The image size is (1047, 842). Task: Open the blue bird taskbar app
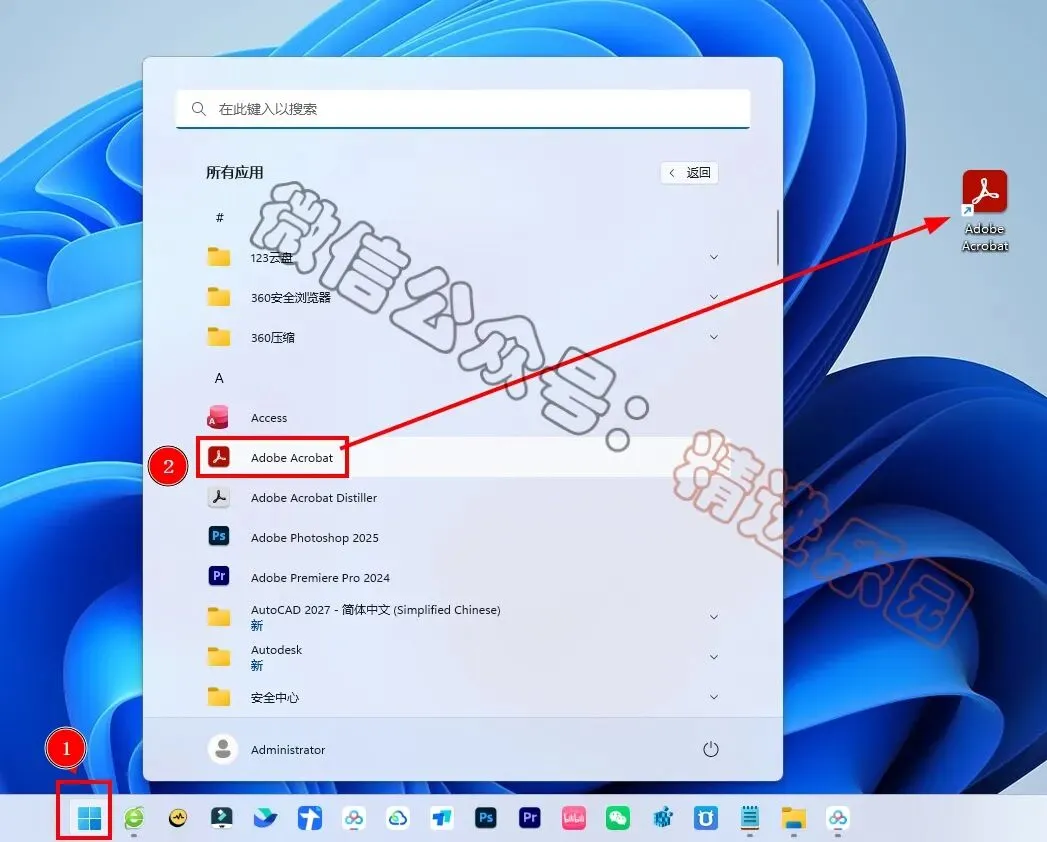pyautogui.click(x=266, y=817)
